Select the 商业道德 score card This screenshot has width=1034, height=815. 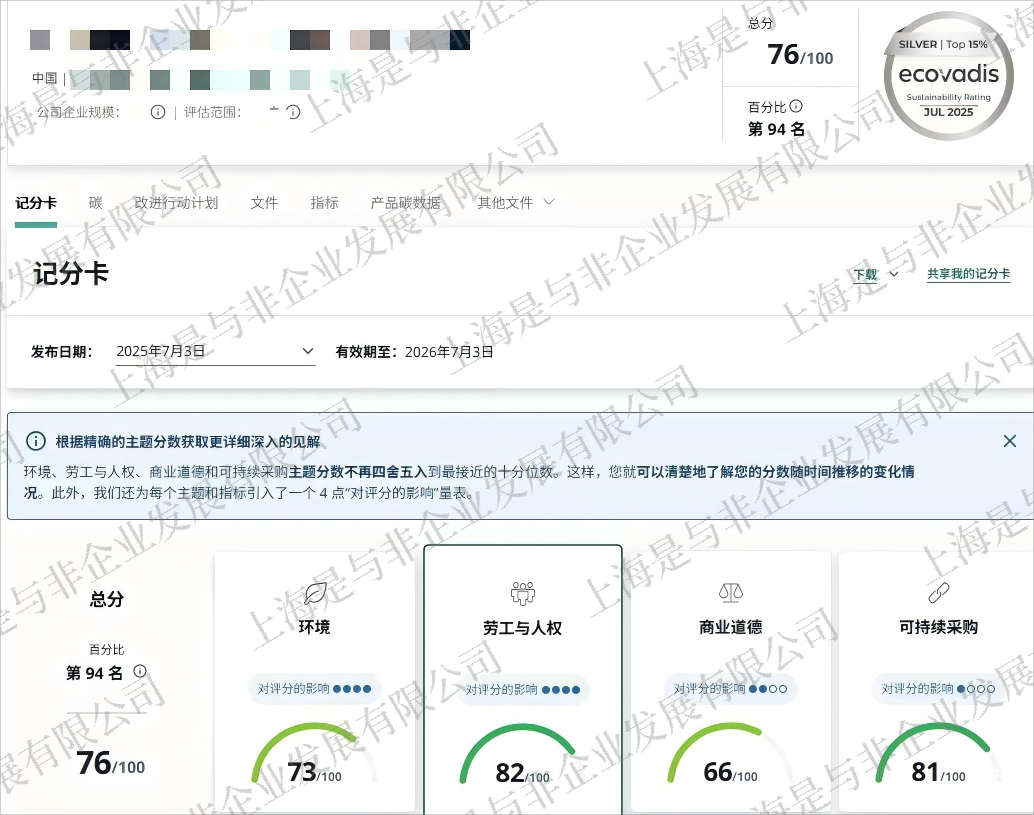(x=731, y=680)
